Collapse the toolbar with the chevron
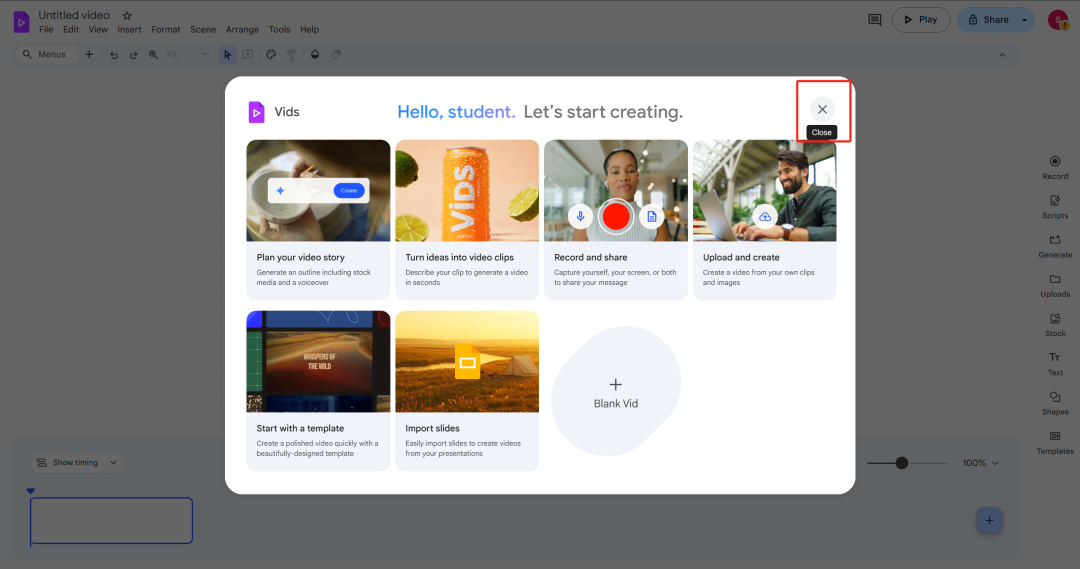The height and width of the screenshot is (569, 1080). tap(1002, 55)
